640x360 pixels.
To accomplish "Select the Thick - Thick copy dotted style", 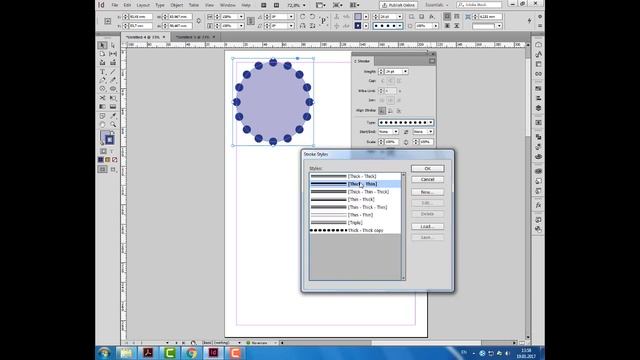I will (355, 231).
